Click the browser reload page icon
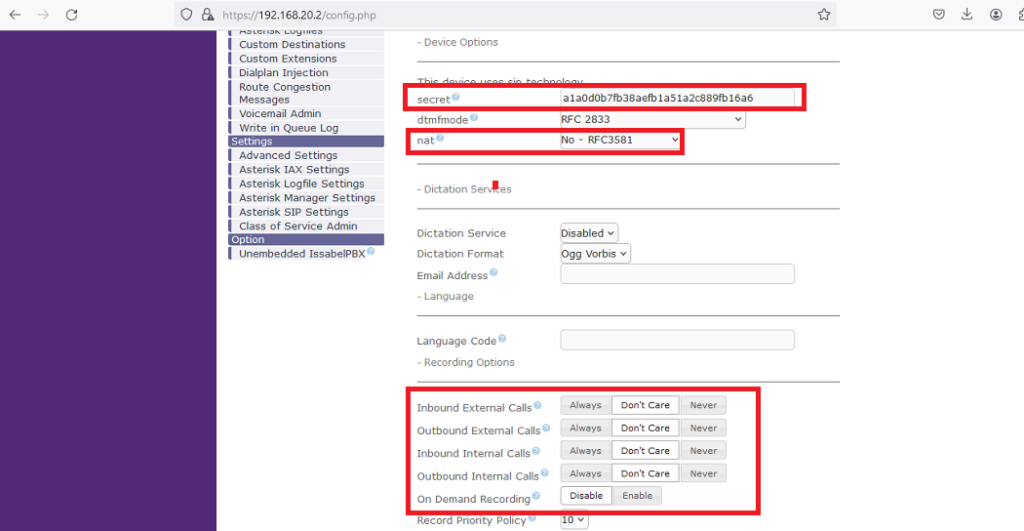 (71, 15)
